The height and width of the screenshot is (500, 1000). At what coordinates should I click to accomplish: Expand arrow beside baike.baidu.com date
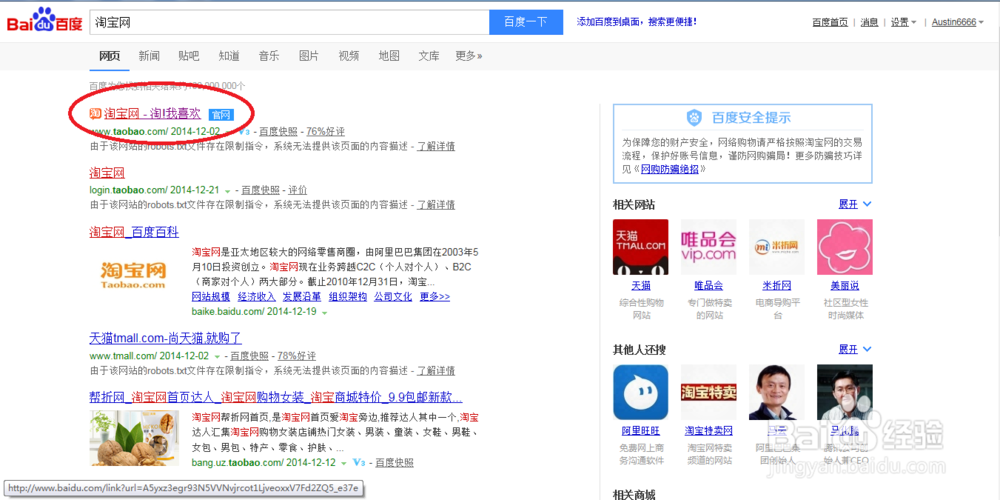[325, 312]
